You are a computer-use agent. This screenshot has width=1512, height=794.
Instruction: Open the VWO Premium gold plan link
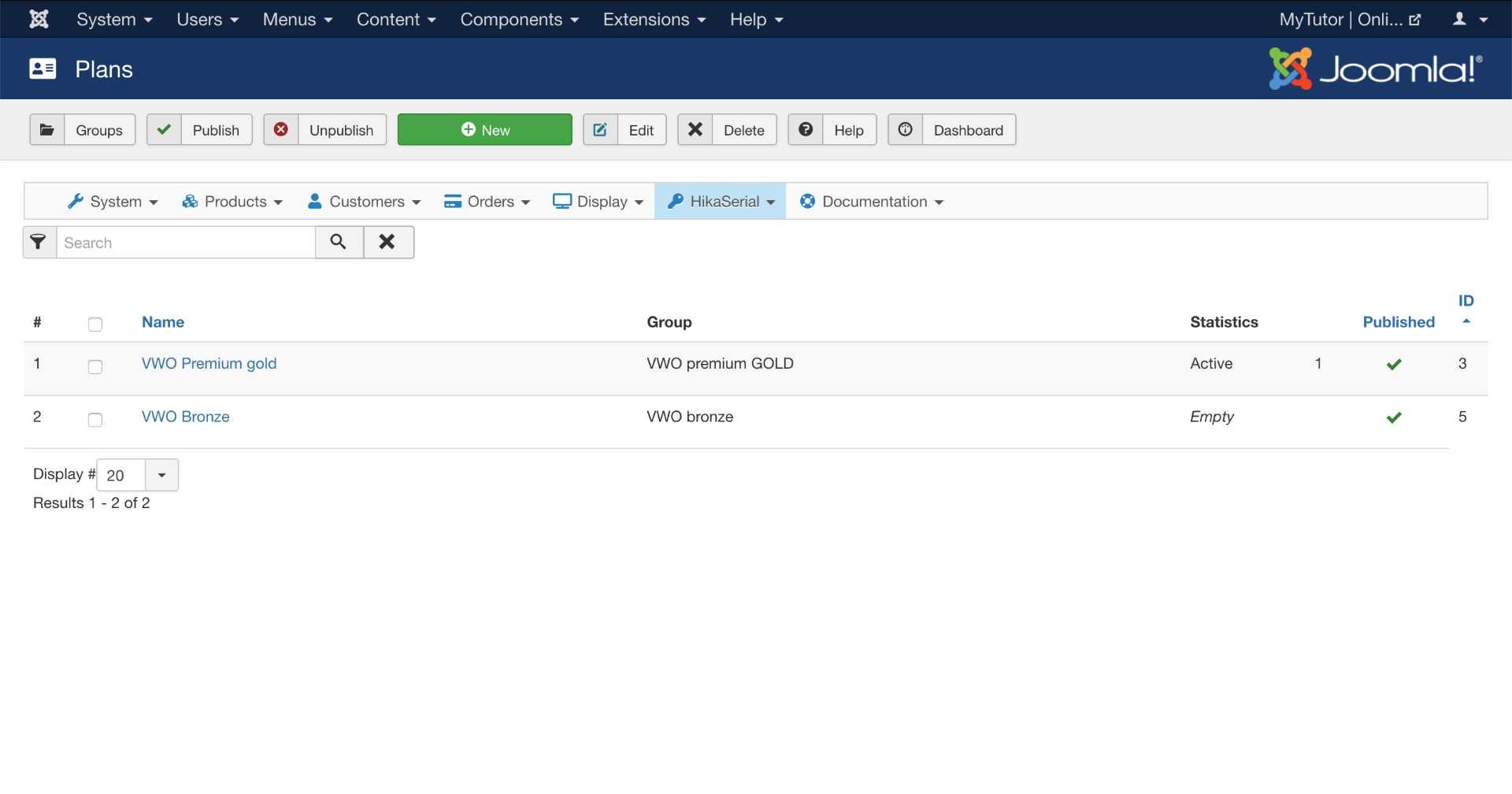click(x=209, y=364)
